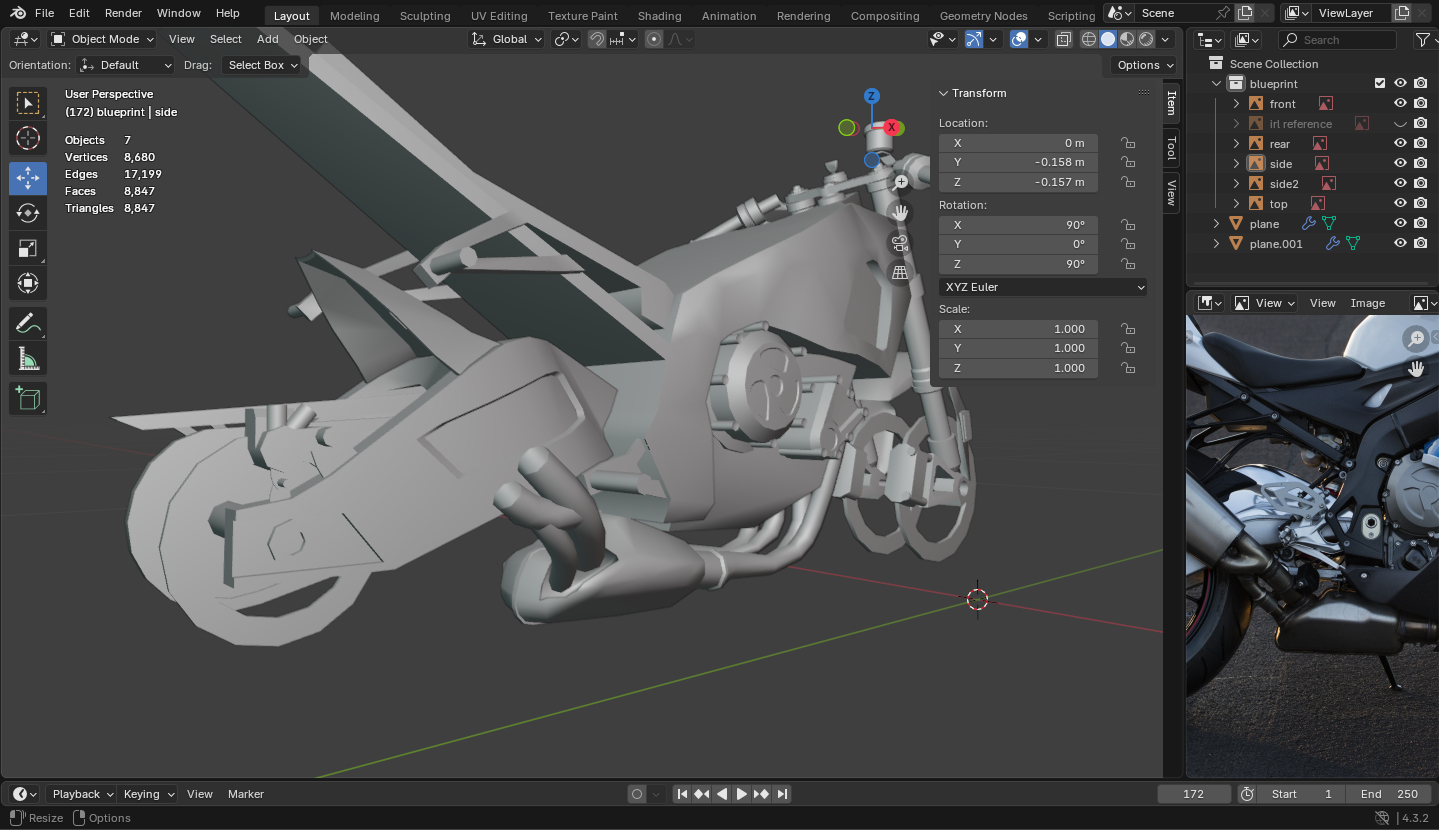
Task: Activate the Rotate tool
Action: (28, 213)
